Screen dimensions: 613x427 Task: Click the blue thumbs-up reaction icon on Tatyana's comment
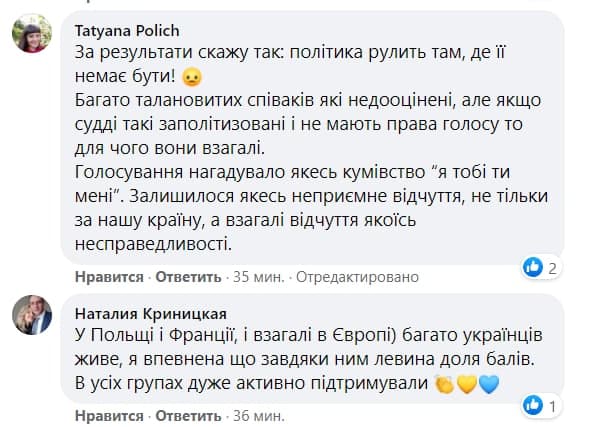click(x=532, y=266)
